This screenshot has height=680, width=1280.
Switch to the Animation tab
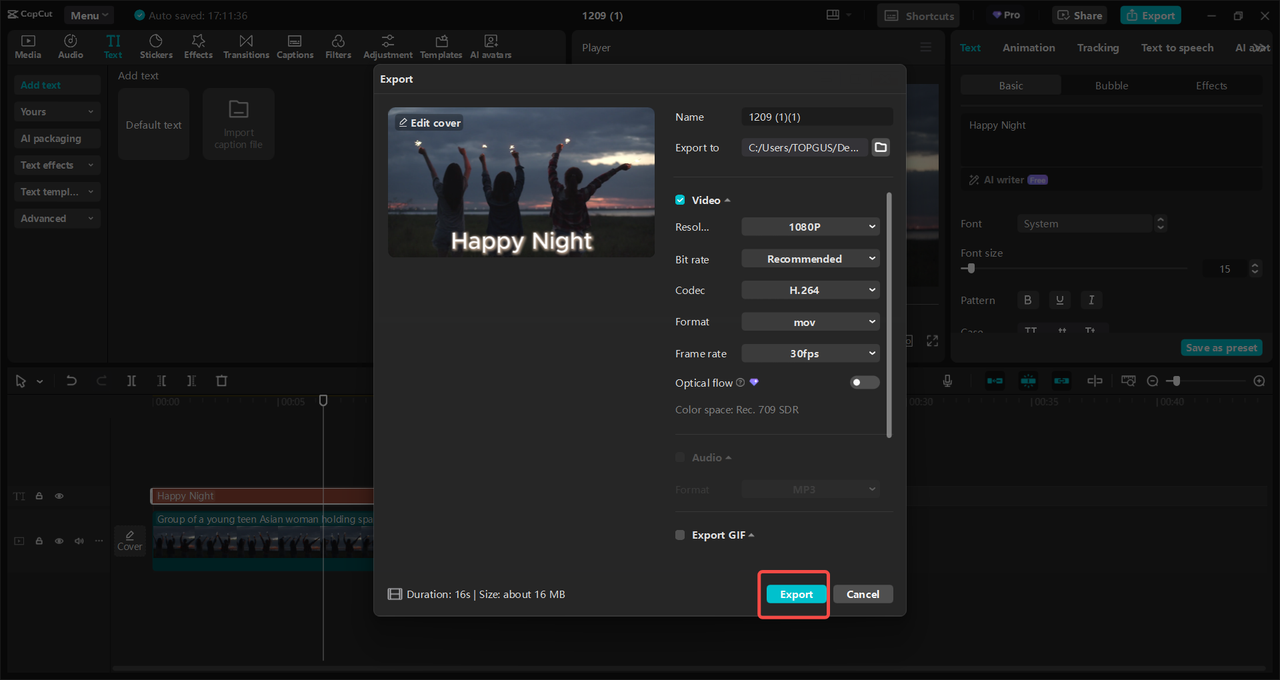(x=1029, y=48)
